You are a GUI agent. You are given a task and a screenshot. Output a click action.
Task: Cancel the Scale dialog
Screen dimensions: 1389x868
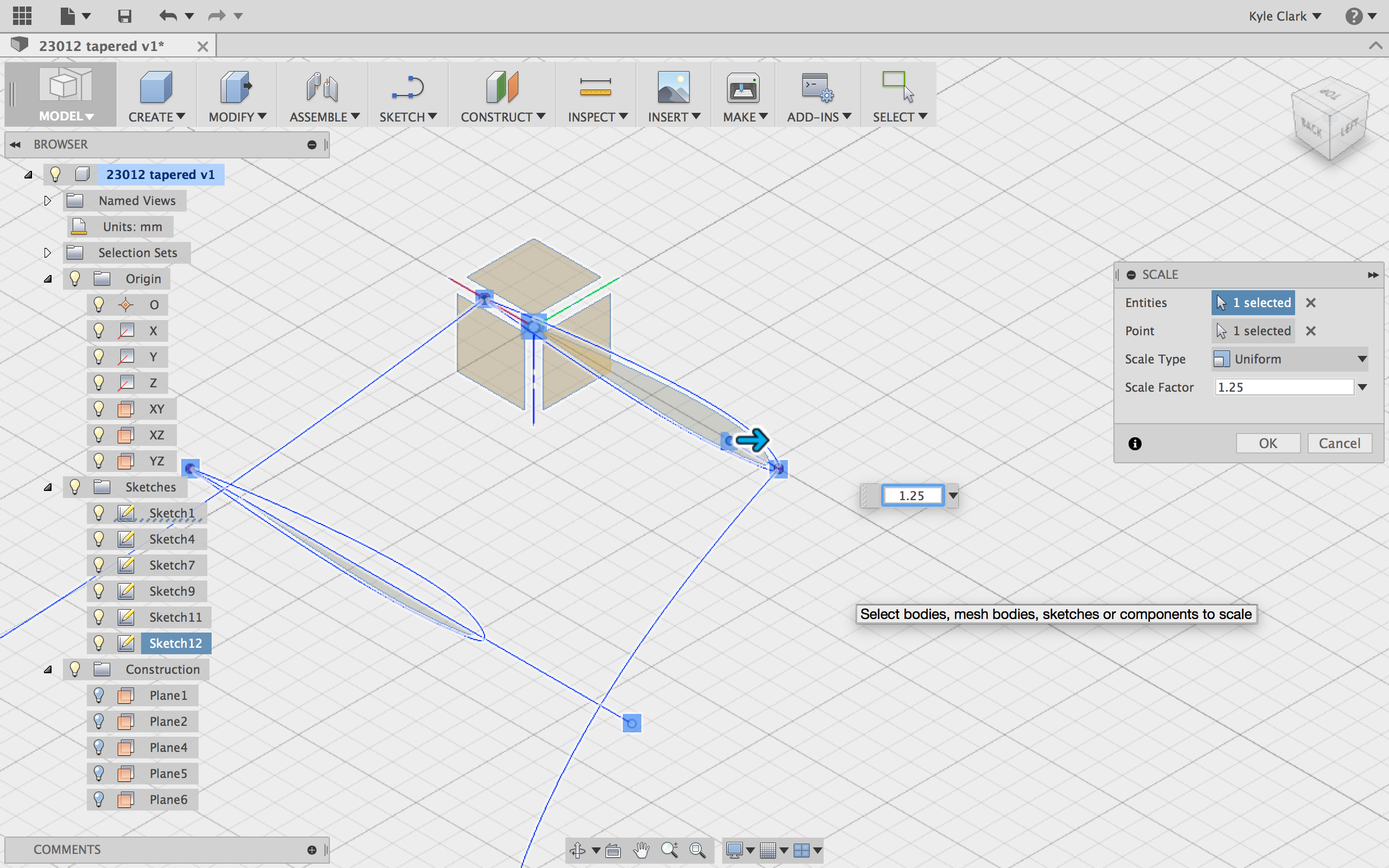click(1339, 443)
